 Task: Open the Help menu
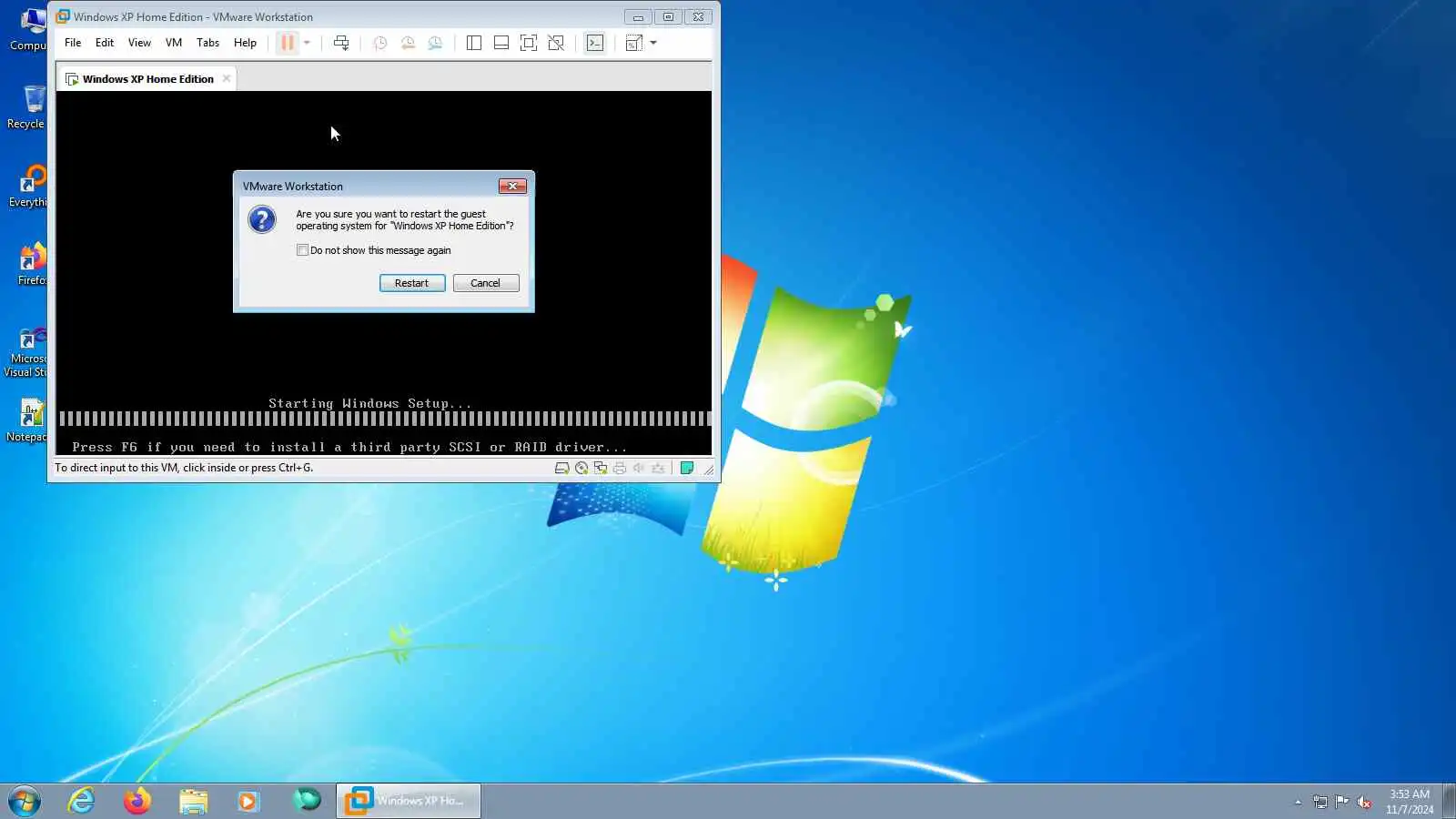[x=245, y=43]
